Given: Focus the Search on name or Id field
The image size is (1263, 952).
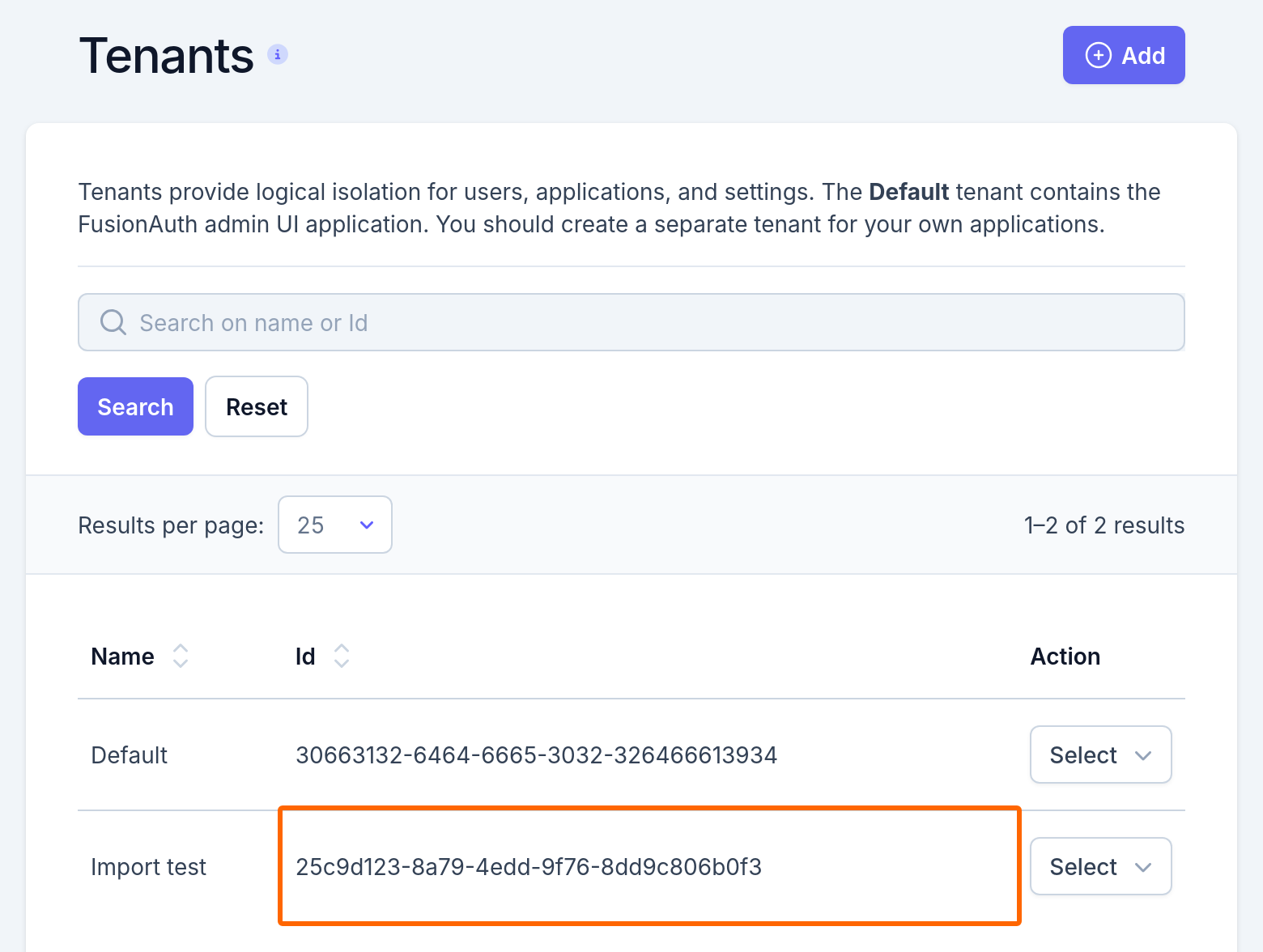Looking at the screenshot, I should coord(631,322).
